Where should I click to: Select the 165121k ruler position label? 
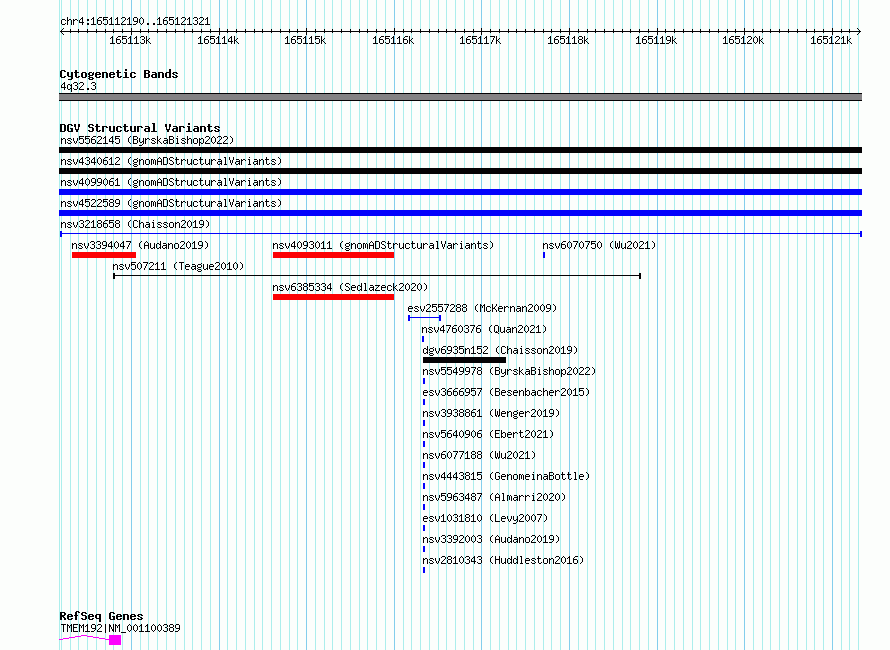(831, 40)
